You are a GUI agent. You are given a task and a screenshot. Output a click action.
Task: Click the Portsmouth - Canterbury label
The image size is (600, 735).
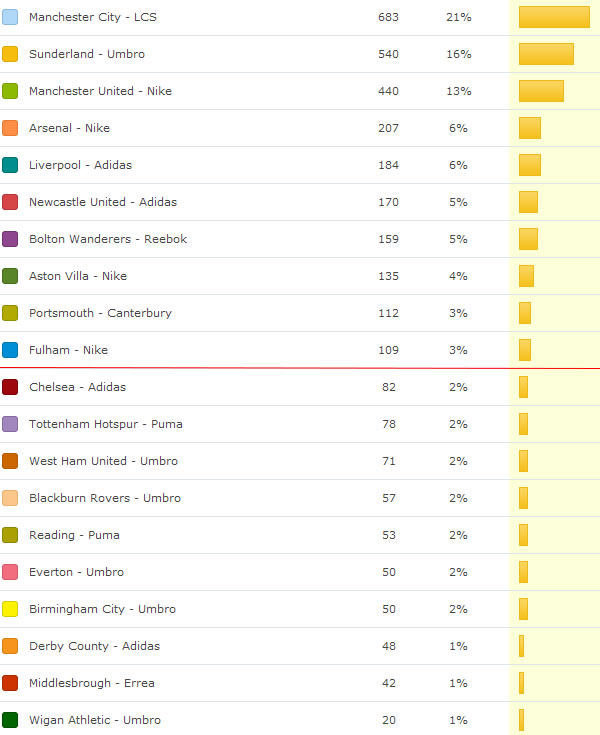(100, 313)
